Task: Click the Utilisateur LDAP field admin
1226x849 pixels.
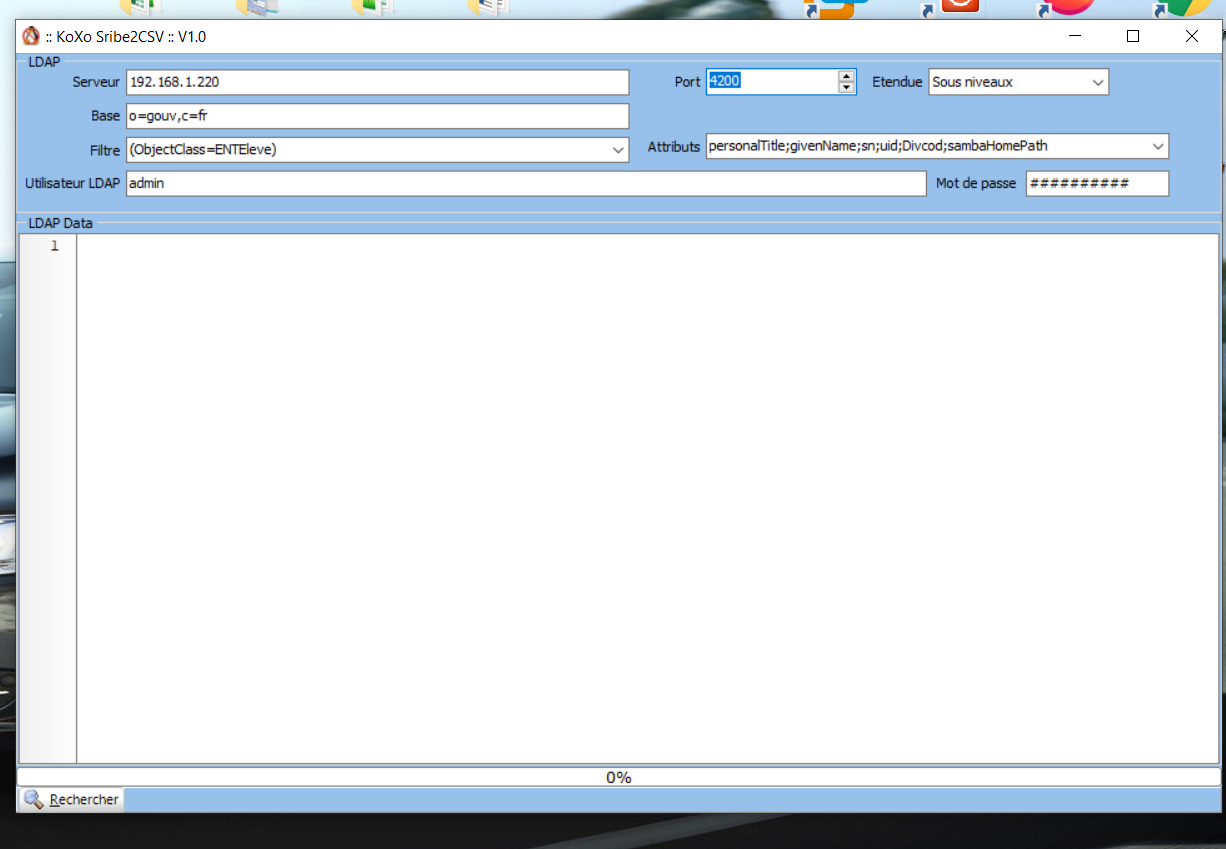Action: tap(526, 183)
